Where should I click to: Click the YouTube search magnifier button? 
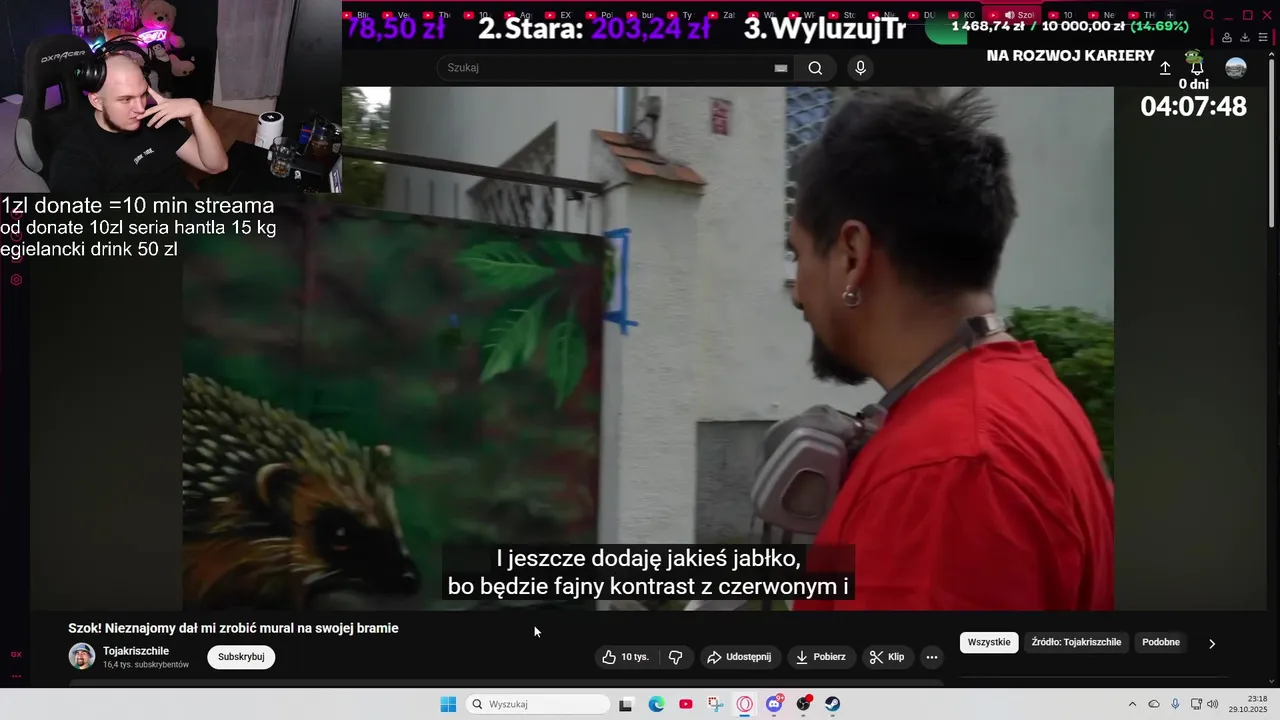click(815, 68)
